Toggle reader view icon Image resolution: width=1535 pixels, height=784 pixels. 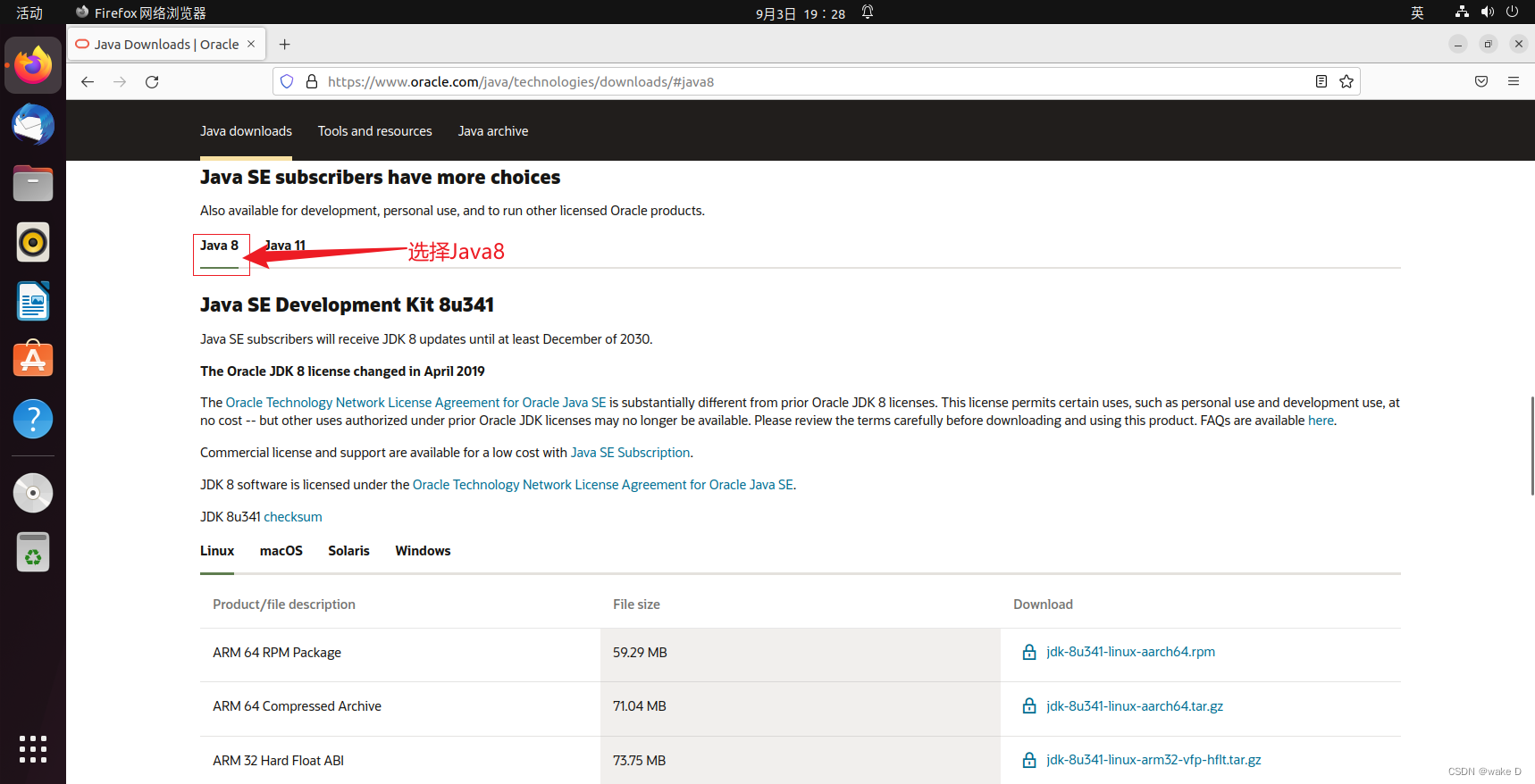point(1321,81)
